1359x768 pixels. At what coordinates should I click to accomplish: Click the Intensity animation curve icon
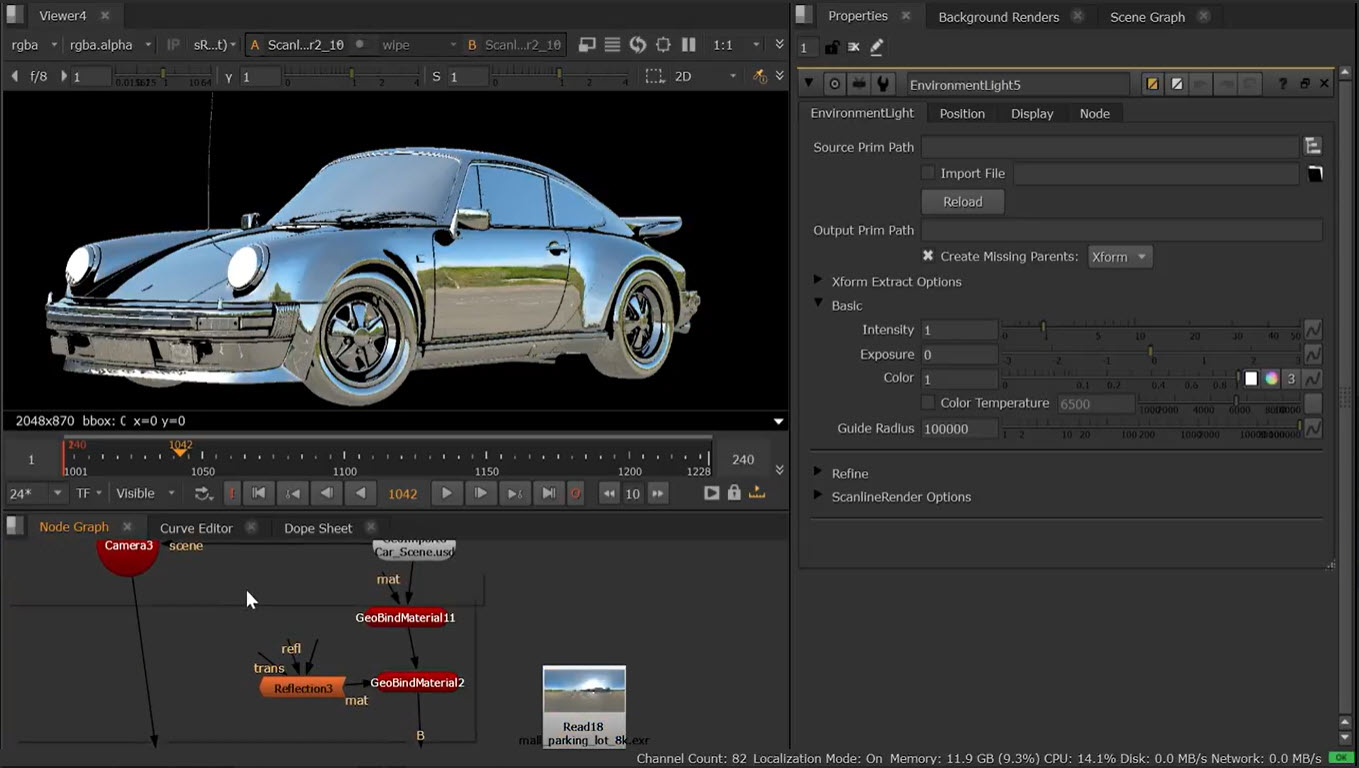click(1313, 330)
